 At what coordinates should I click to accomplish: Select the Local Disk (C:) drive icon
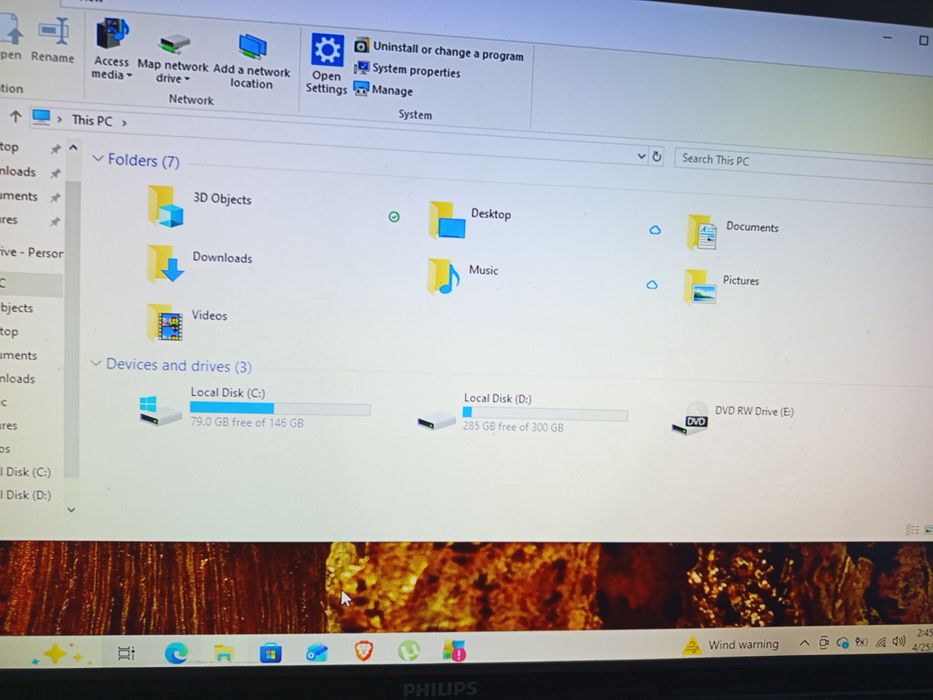[x=159, y=410]
